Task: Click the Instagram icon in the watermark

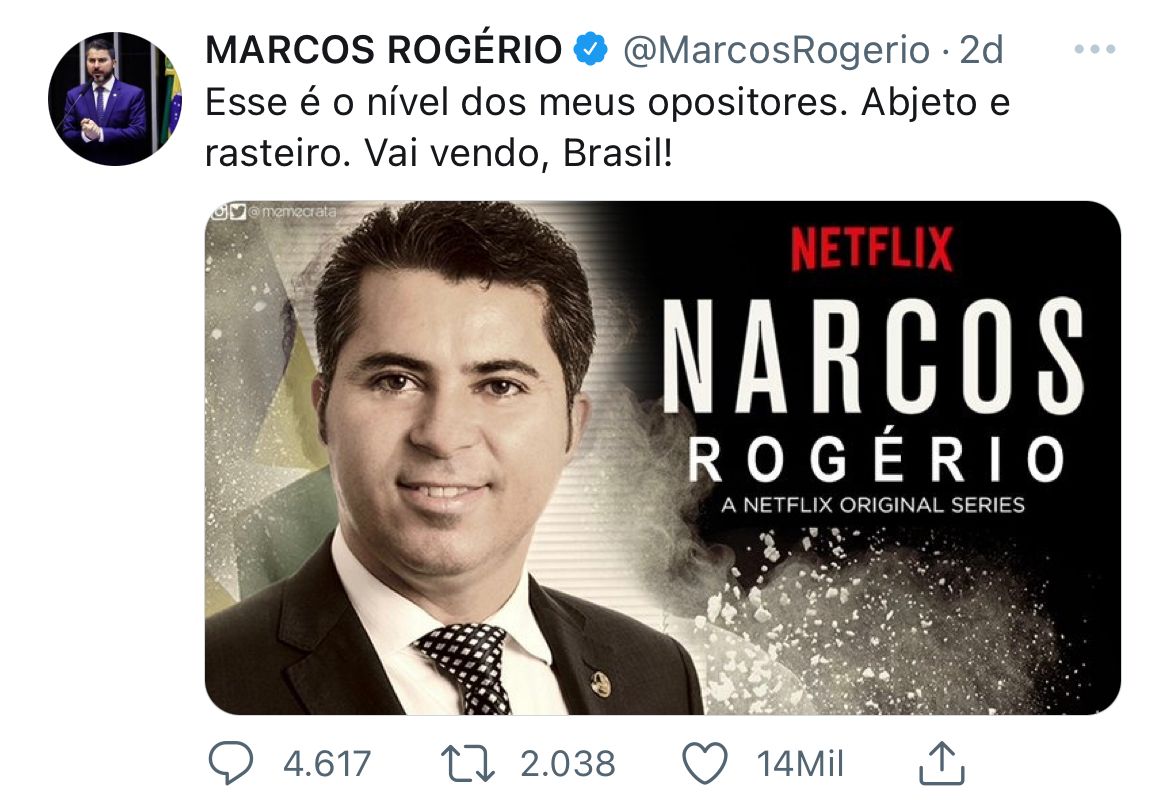Action: [x=219, y=212]
